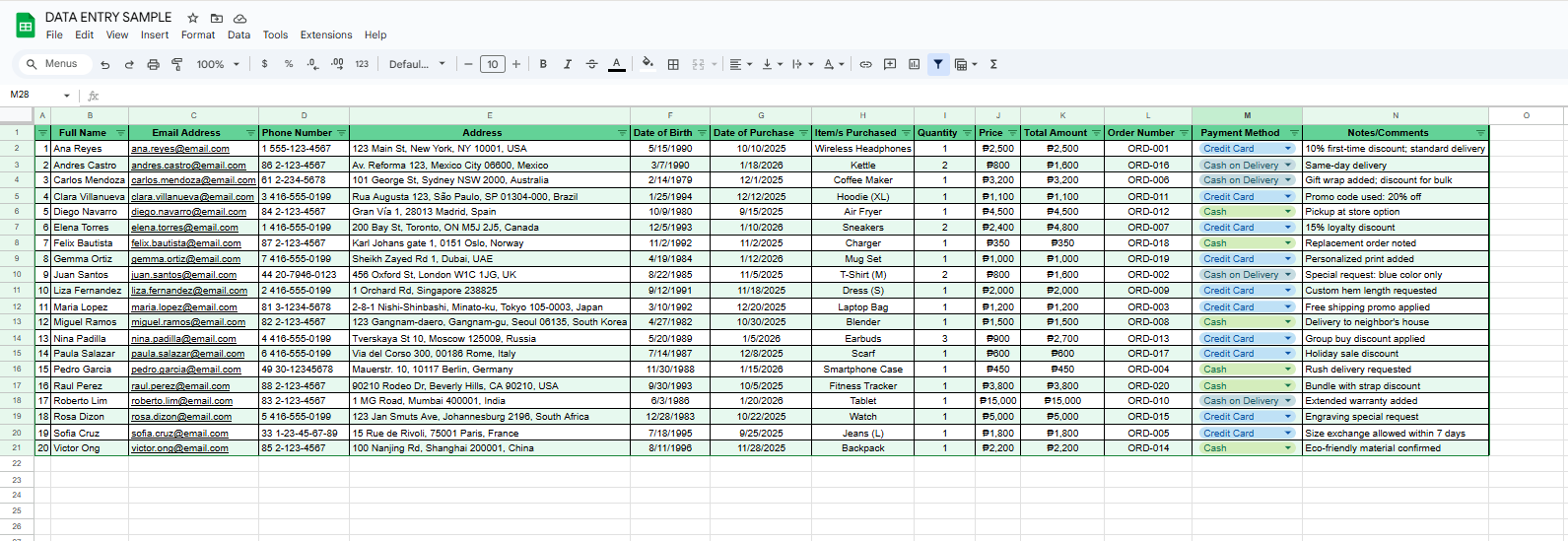Select the column M header
Viewport: 1568px width, 541px height.
point(1247,115)
